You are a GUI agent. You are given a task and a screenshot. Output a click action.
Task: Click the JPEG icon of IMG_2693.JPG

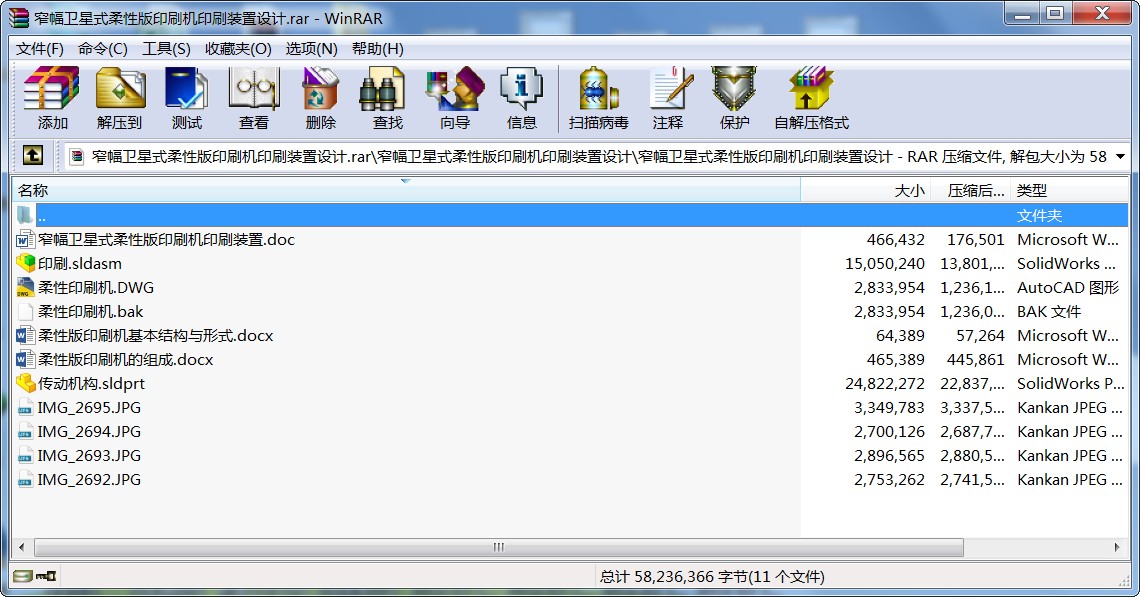(x=25, y=455)
